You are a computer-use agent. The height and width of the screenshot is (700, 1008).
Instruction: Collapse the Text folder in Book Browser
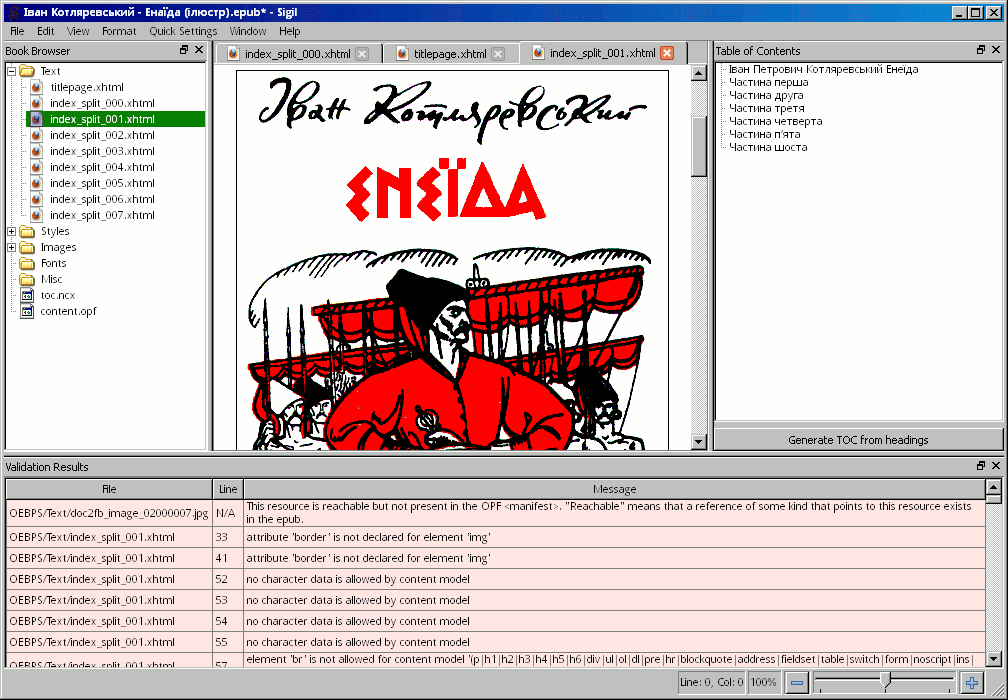[12, 71]
